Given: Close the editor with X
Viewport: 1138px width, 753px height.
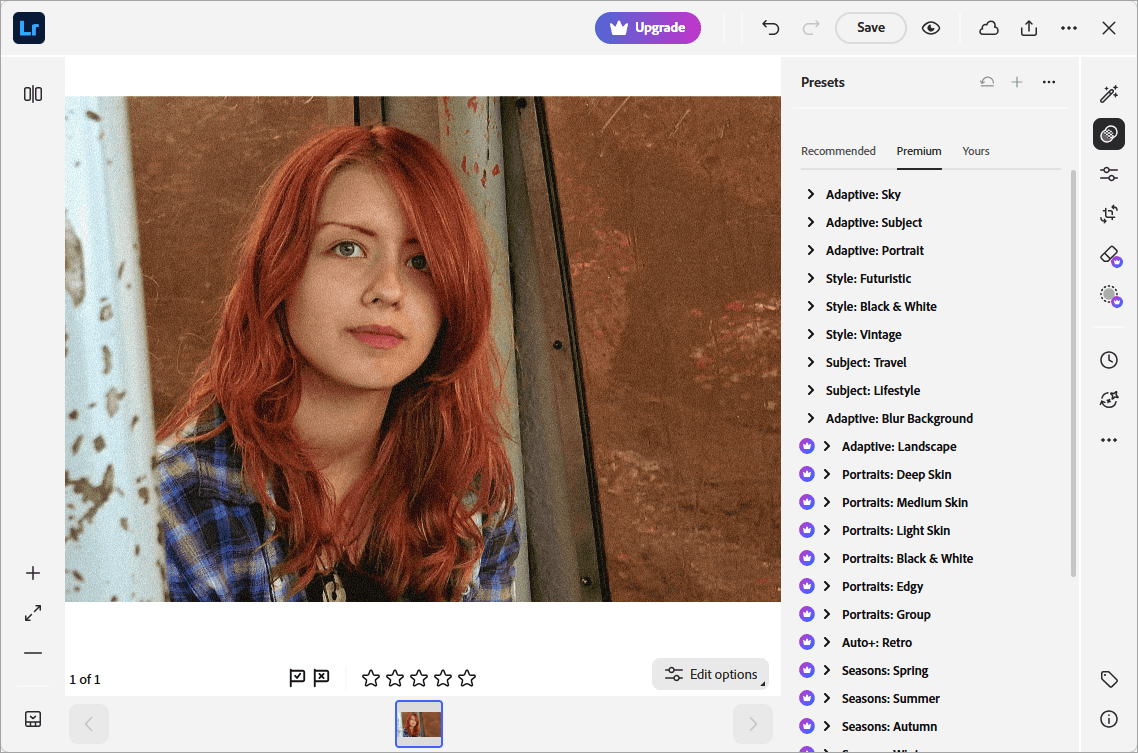Looking at the screenshot, I should 1108,28.
